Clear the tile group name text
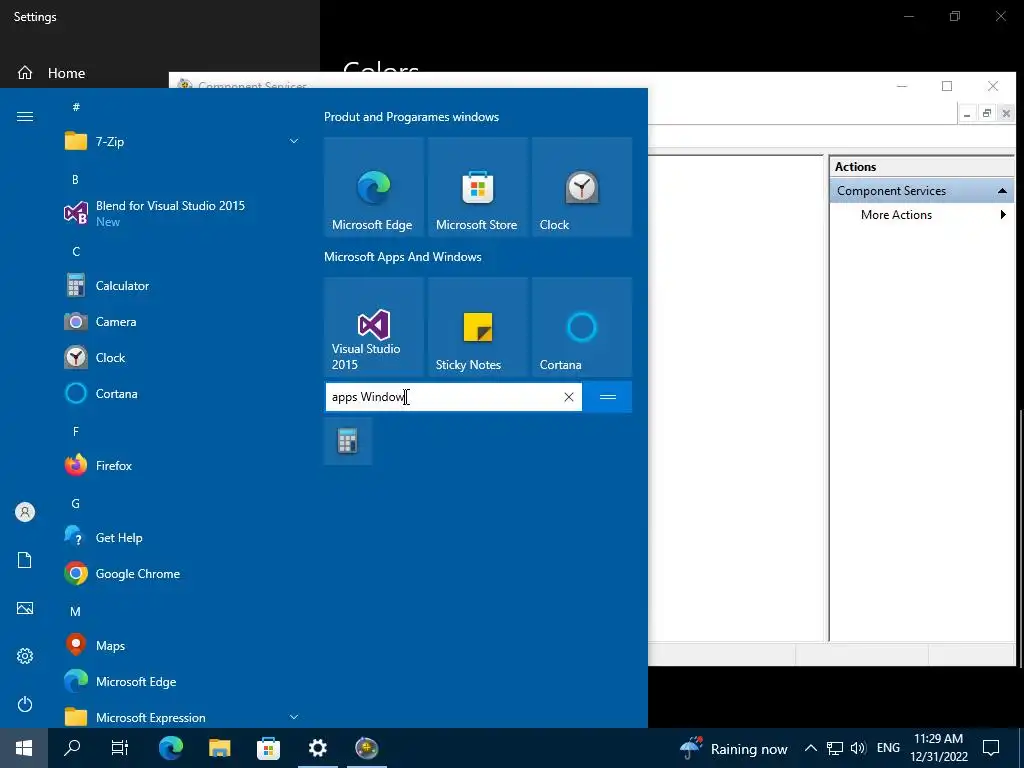1024x768 pixels. coord(569,397)
